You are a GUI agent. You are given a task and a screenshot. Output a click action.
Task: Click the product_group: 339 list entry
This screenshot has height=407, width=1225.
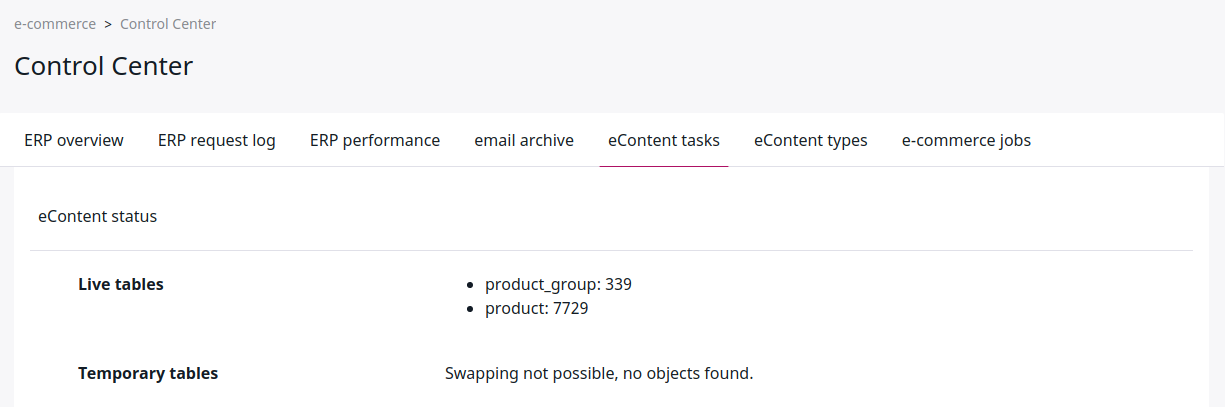coord(558,284)
